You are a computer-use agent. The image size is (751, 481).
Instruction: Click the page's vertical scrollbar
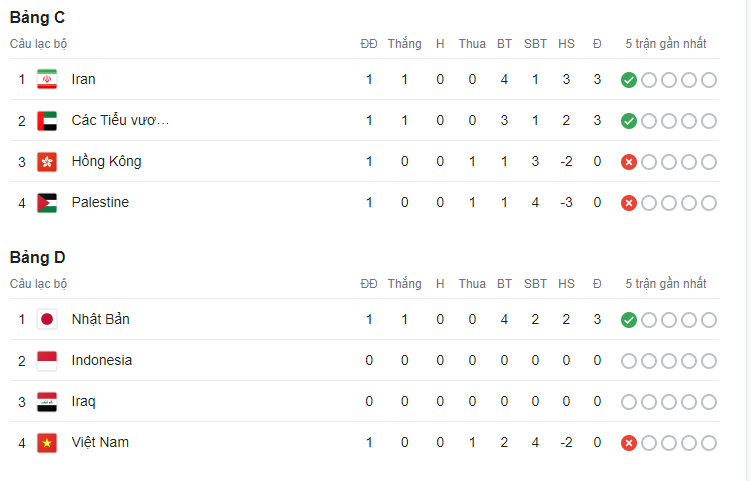748,240
